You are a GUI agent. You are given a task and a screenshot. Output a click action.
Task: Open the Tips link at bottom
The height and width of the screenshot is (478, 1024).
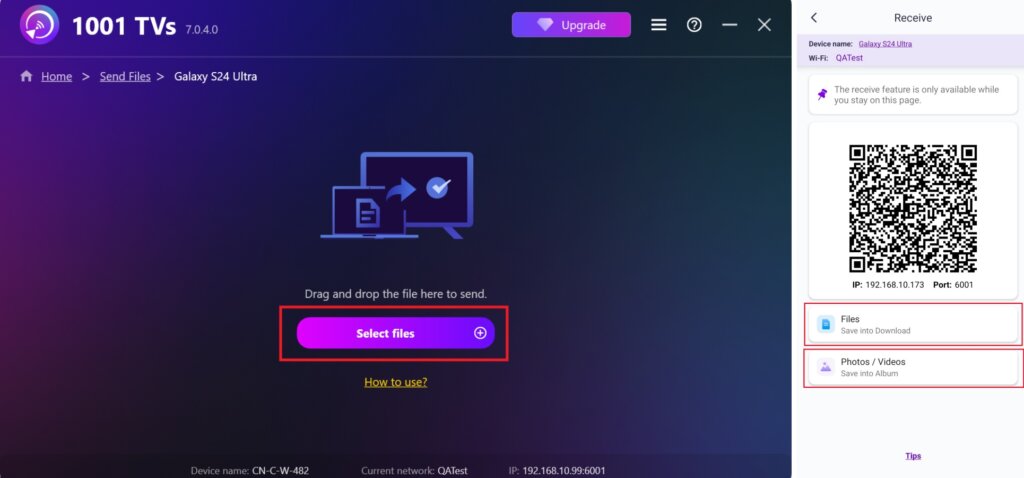(913, 456)
